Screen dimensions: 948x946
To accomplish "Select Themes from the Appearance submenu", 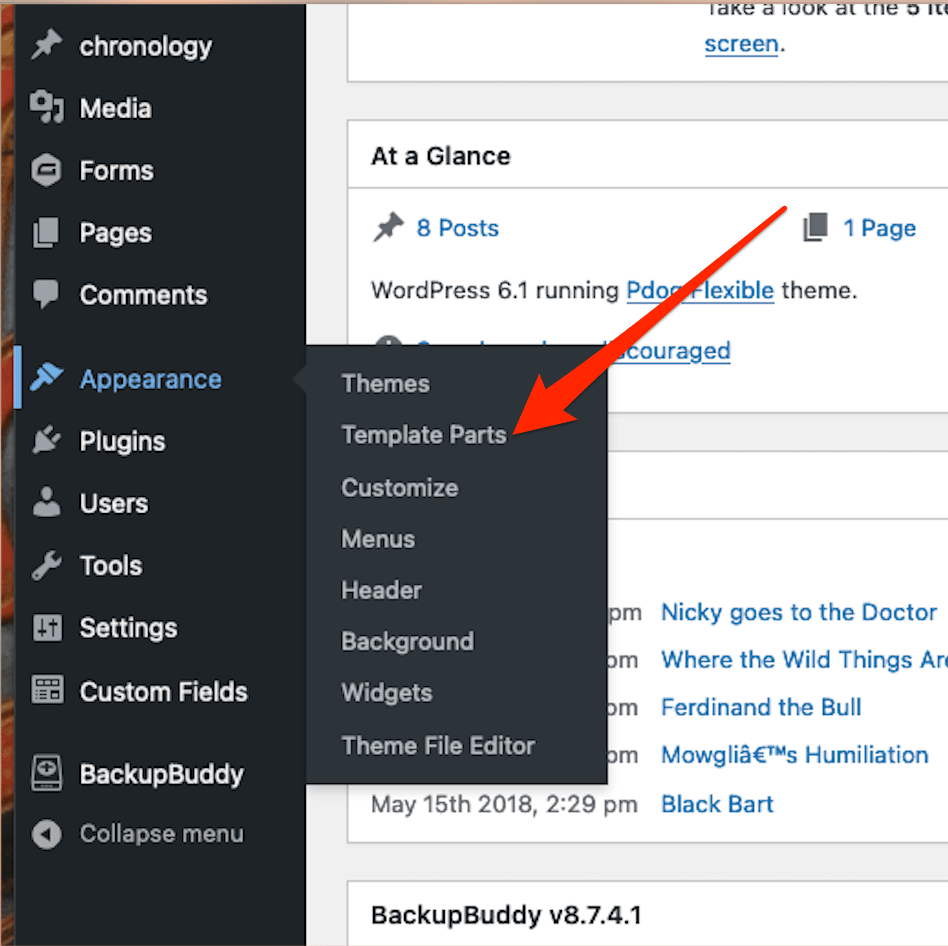I will click(385, 384).
